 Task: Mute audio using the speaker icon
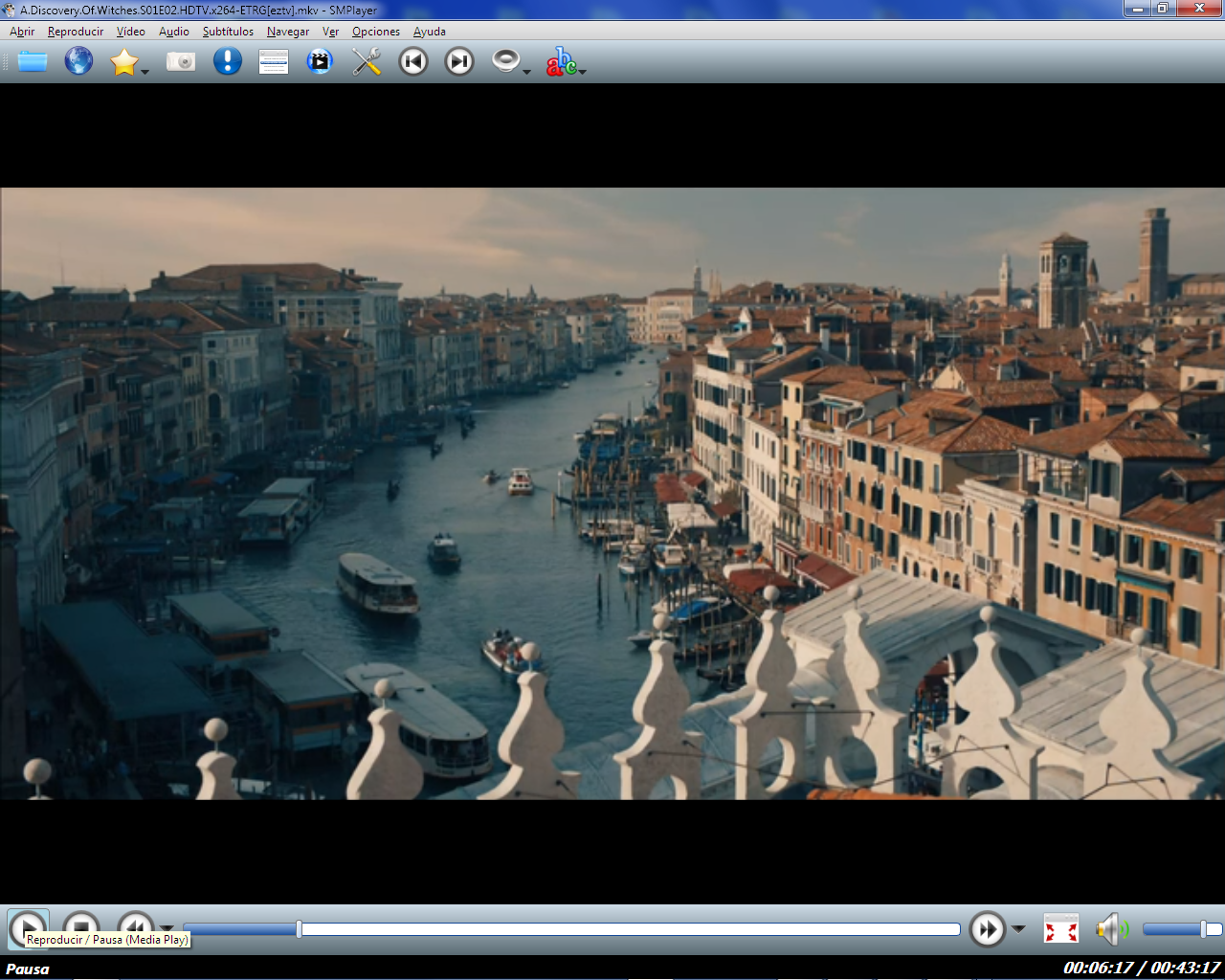click(x=1110, y=928)
